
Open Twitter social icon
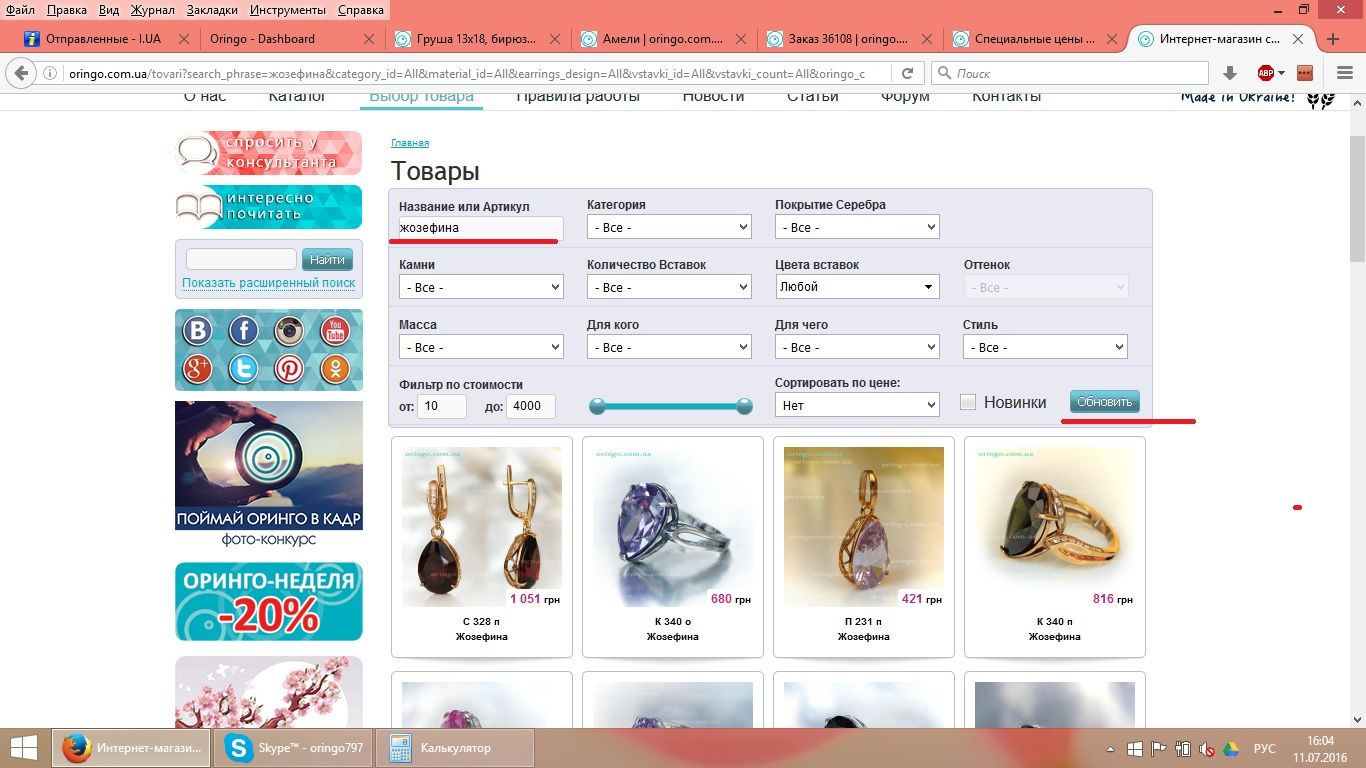coord(244,369)
